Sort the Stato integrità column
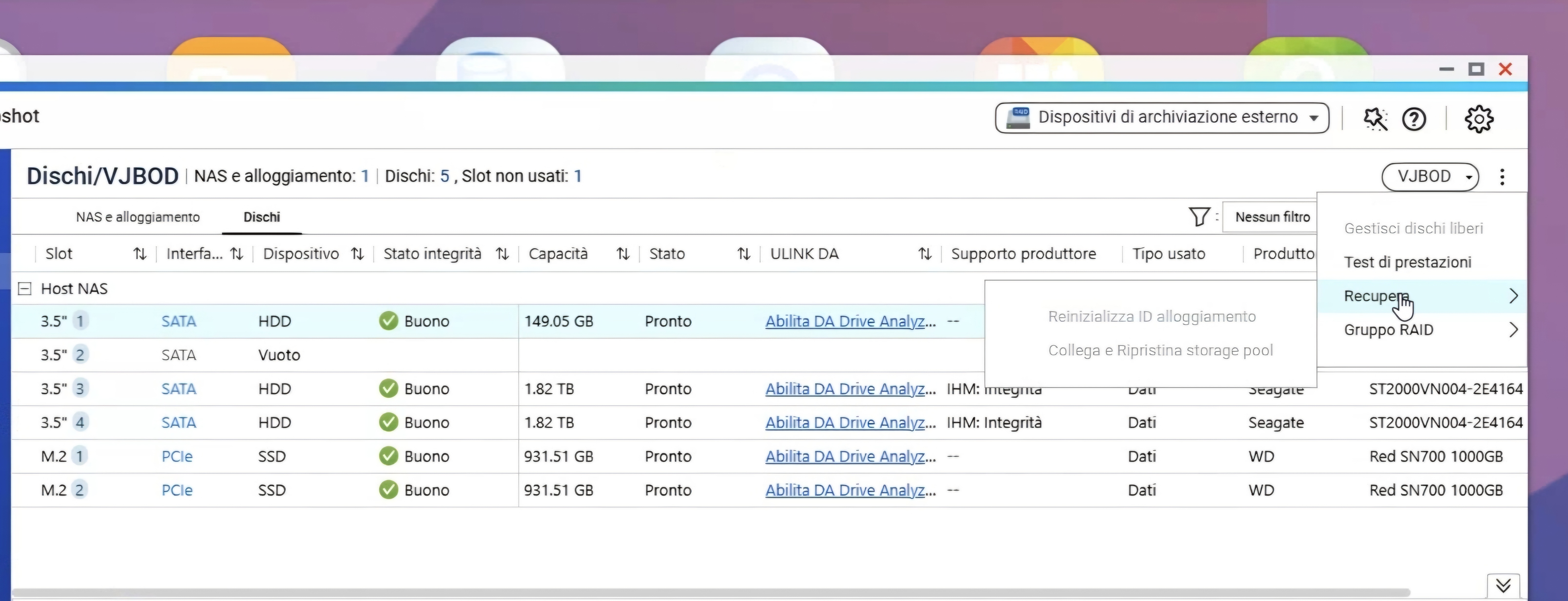The image size is (1568, 601). point(502,254)
